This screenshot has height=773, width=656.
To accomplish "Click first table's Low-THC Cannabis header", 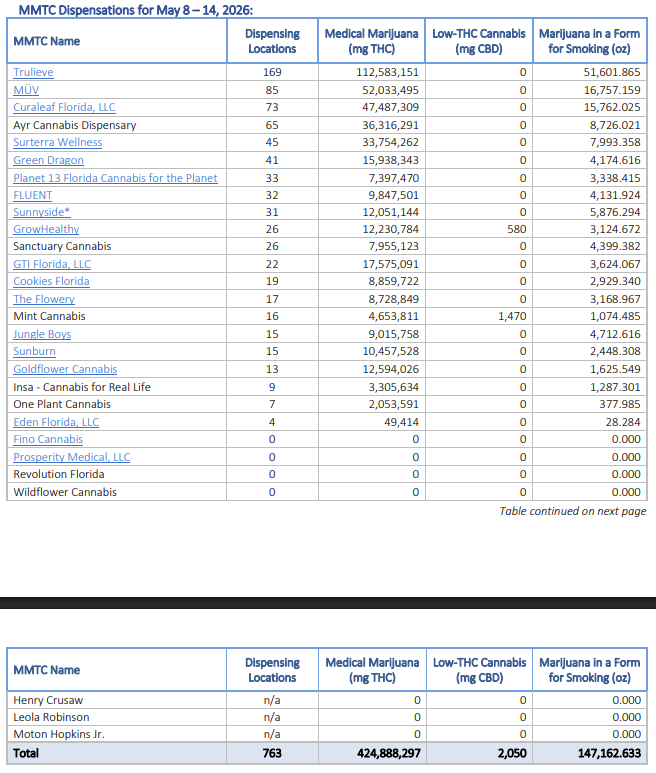I will [x=479, y=41].
